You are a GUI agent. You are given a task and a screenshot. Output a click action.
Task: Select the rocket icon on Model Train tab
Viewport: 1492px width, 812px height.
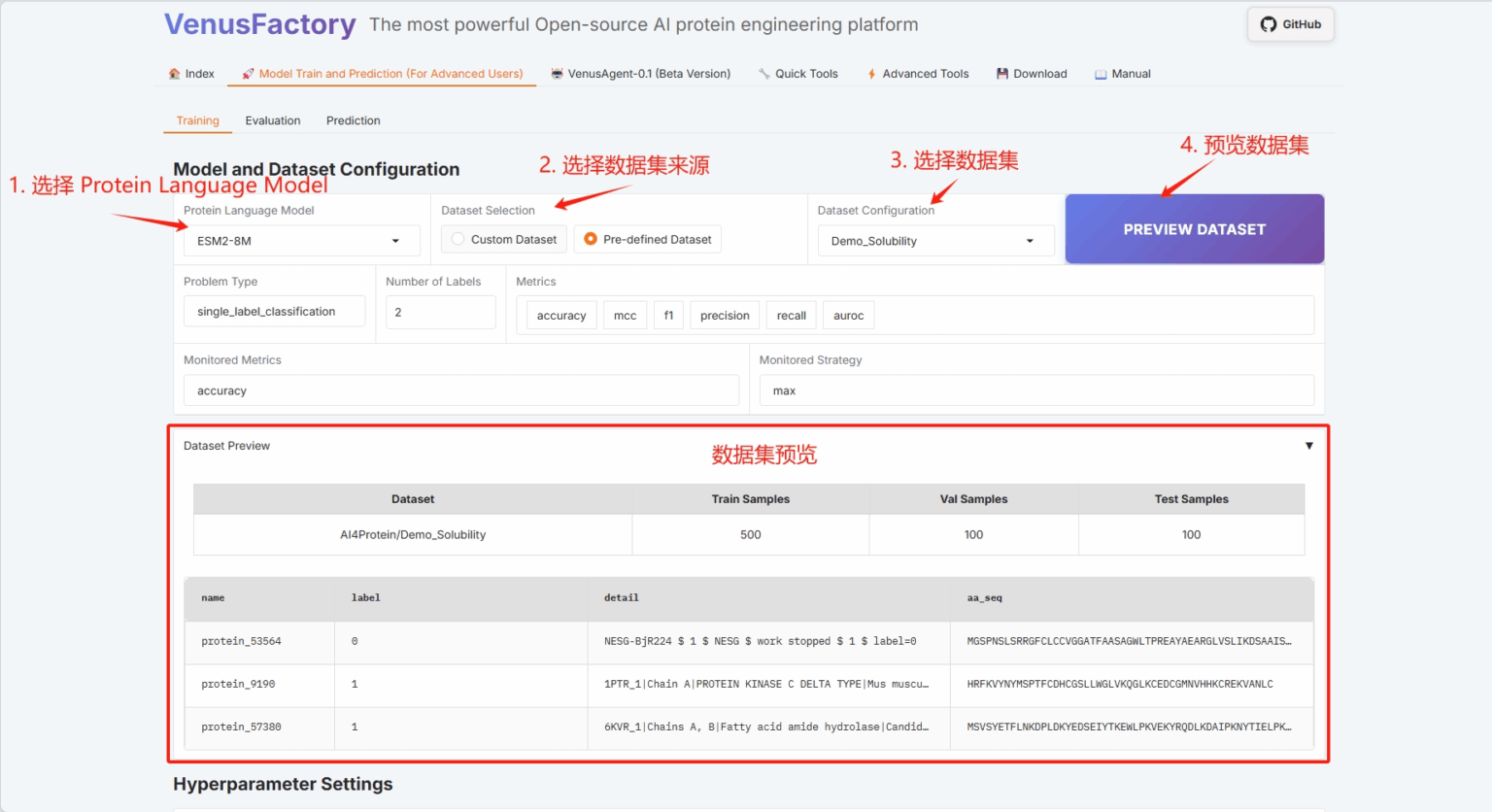[246, 73]
